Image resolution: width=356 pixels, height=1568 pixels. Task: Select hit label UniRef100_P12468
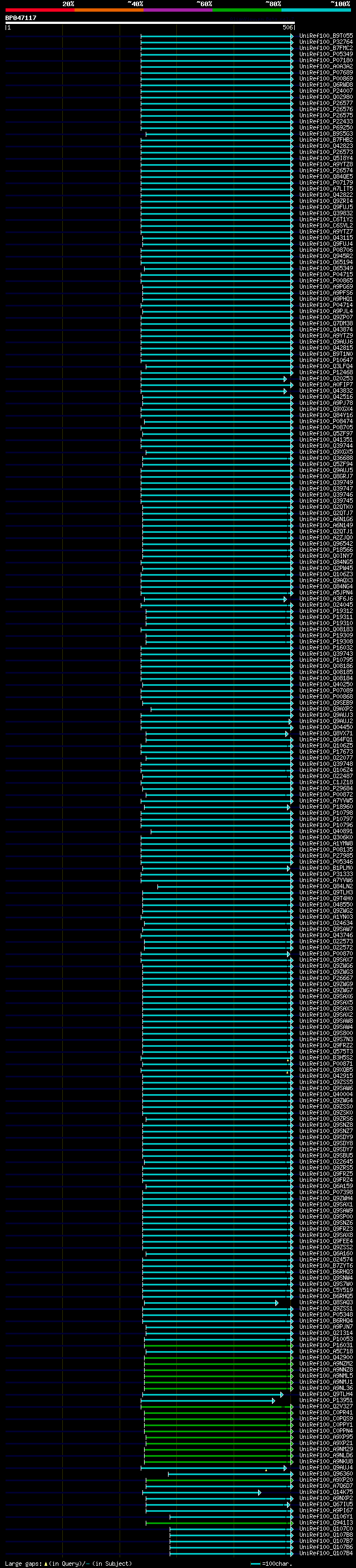[x=326, y=373]
